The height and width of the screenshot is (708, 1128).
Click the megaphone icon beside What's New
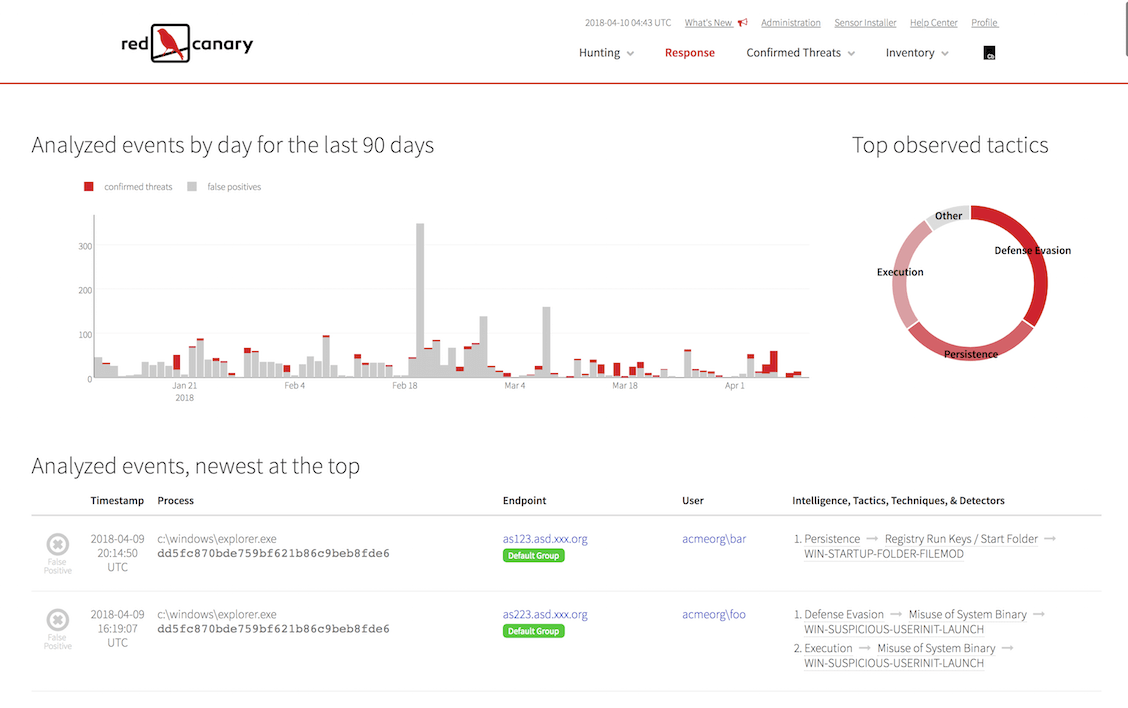coord(742,23)
